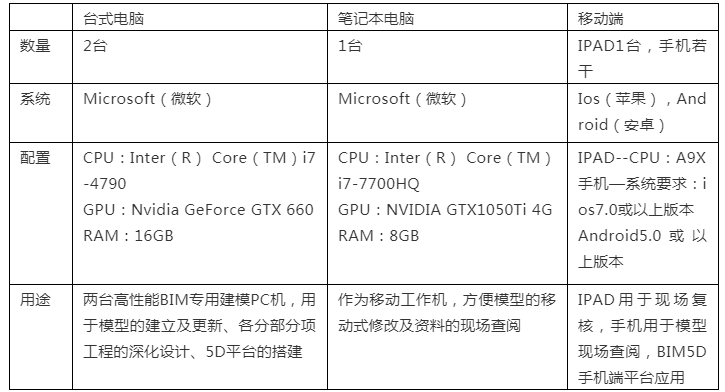Select the 用途 row label

[x=35, y=300]
